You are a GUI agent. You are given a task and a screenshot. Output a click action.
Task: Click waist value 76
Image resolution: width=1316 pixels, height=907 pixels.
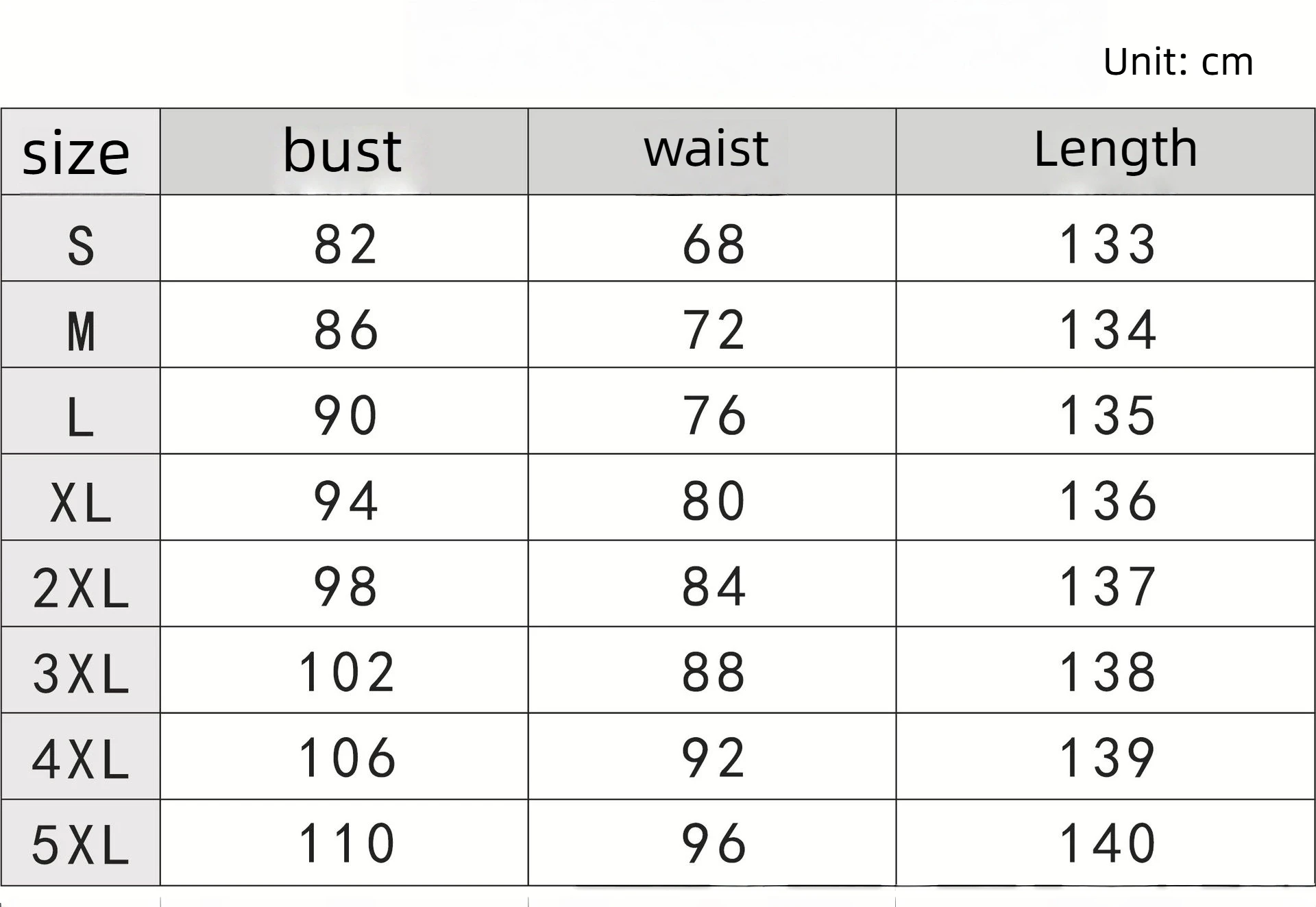pos(714,415)
